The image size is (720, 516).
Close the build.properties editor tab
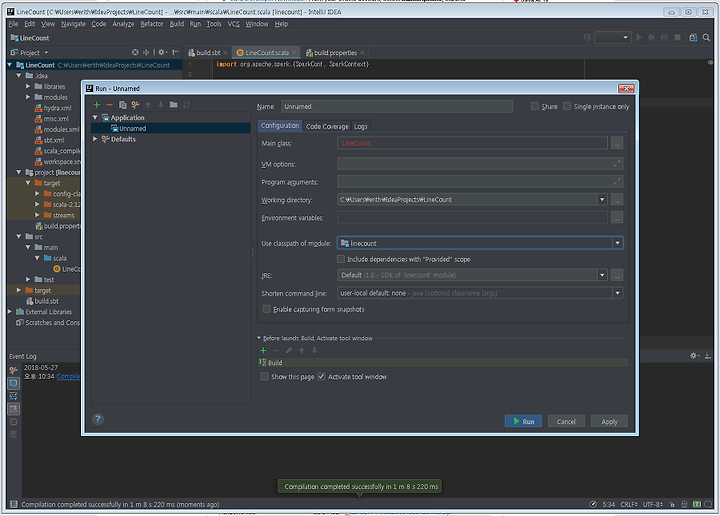click(362, 53)
